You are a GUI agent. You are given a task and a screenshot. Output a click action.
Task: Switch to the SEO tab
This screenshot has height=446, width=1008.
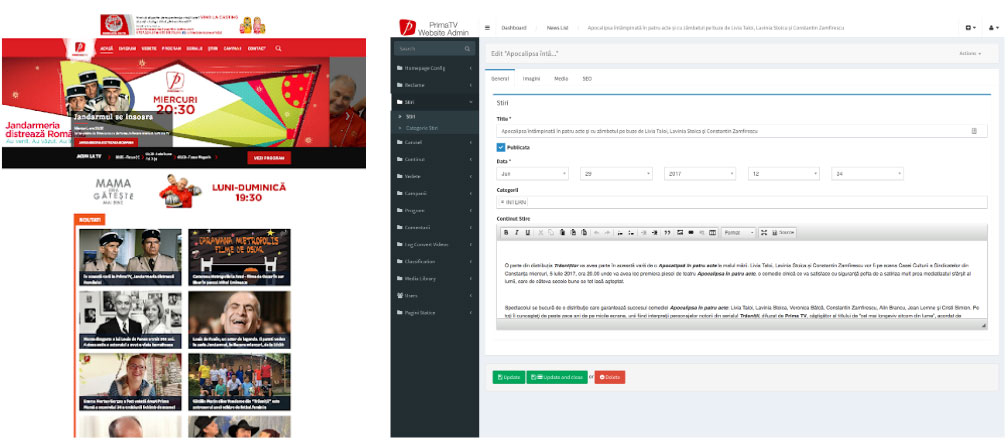pyautogui.click(x=587, y=77)
